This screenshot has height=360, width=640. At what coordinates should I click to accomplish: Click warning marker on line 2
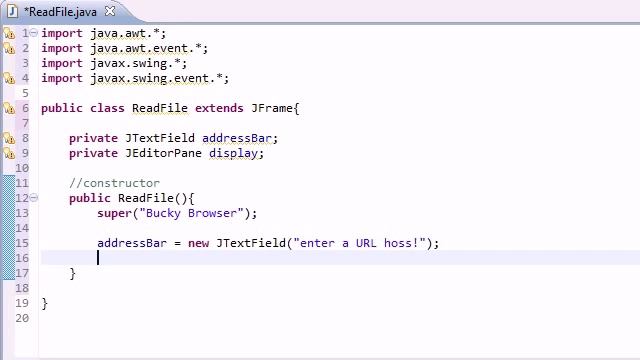[9, 49]
